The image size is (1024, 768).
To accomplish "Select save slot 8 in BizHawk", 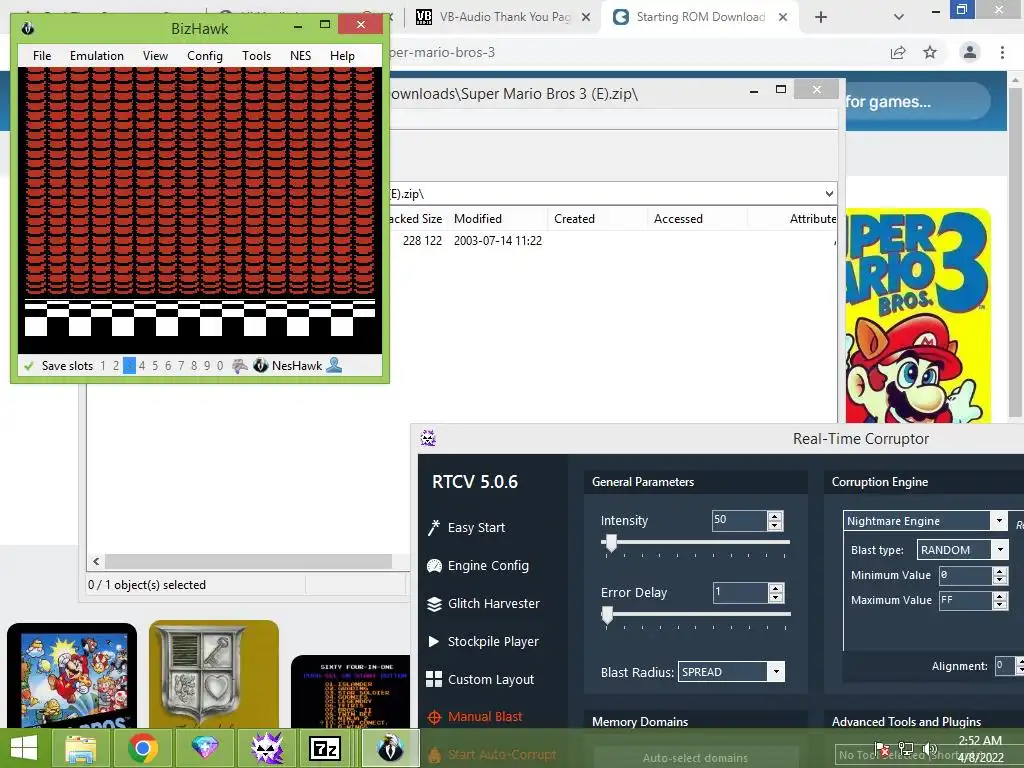I will point(194,366).
